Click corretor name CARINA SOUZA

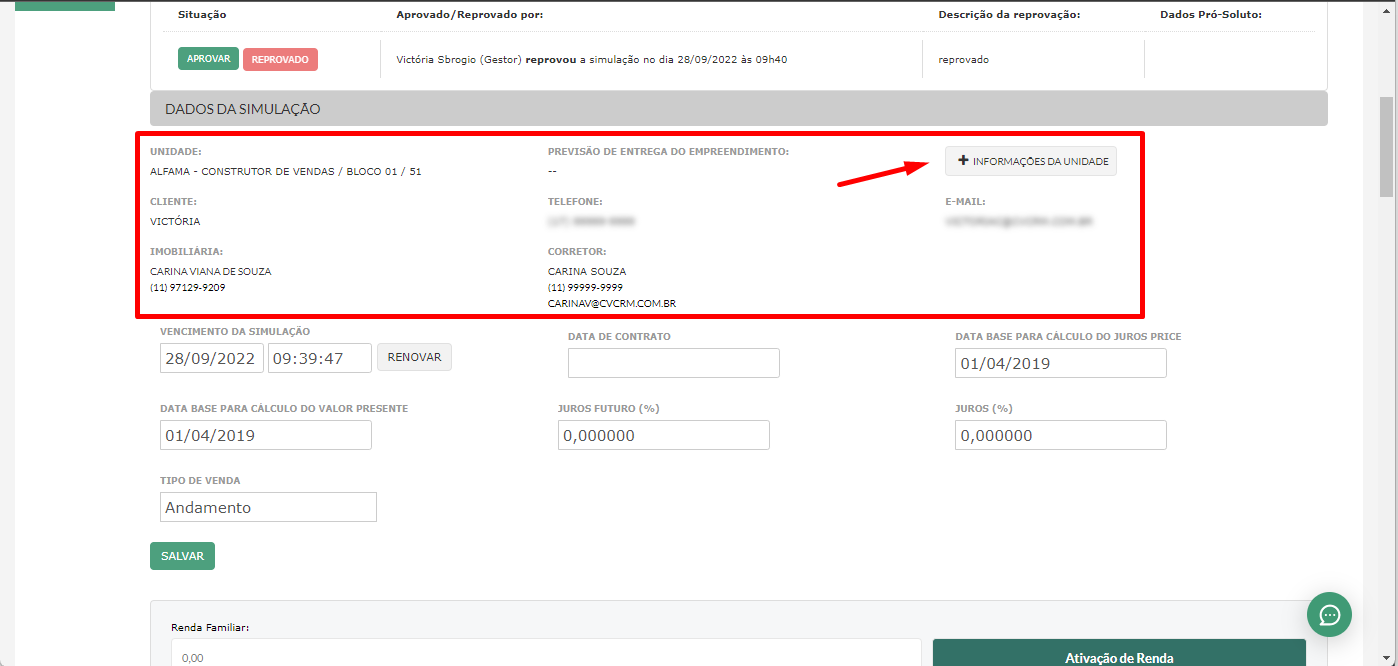pyautogui.click(x=587, y=272)
